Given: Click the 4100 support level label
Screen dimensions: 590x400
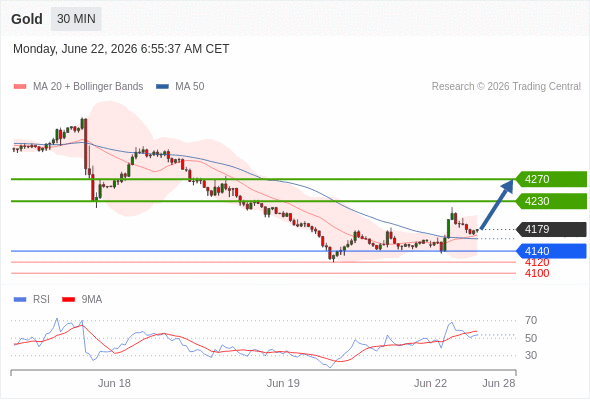Looking at the screenshot, I should pyautogui.click(x=537, y=274).
